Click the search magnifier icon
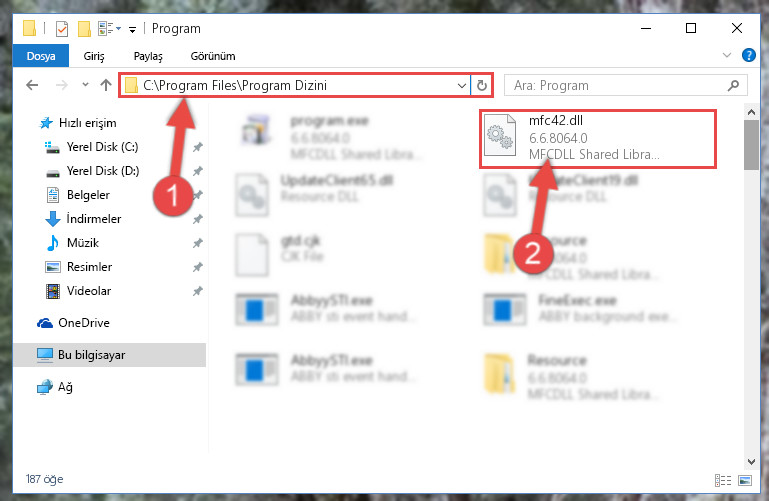The height and width of the screenshot is (501, 769). click(733, 85)
